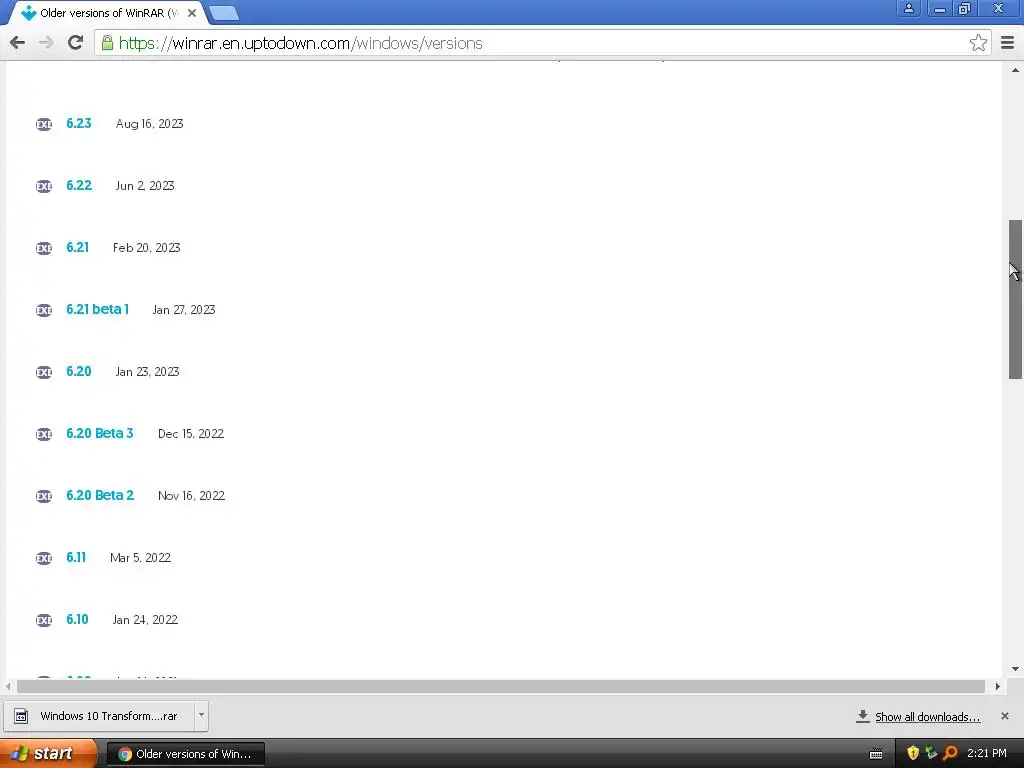Open the 6.20 Beta 3 version link

[99, 434]
